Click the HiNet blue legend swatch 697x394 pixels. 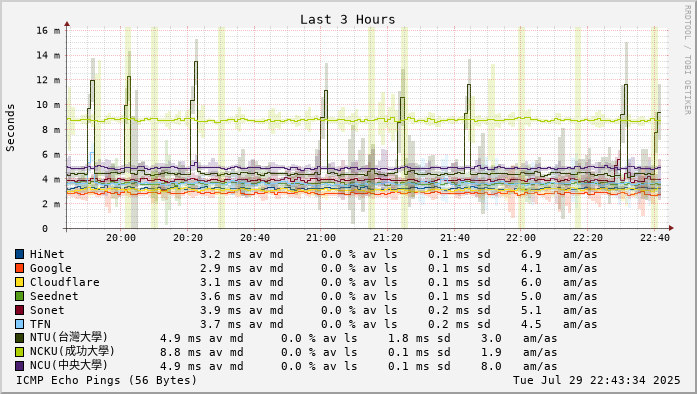click(x=20, y=254)
